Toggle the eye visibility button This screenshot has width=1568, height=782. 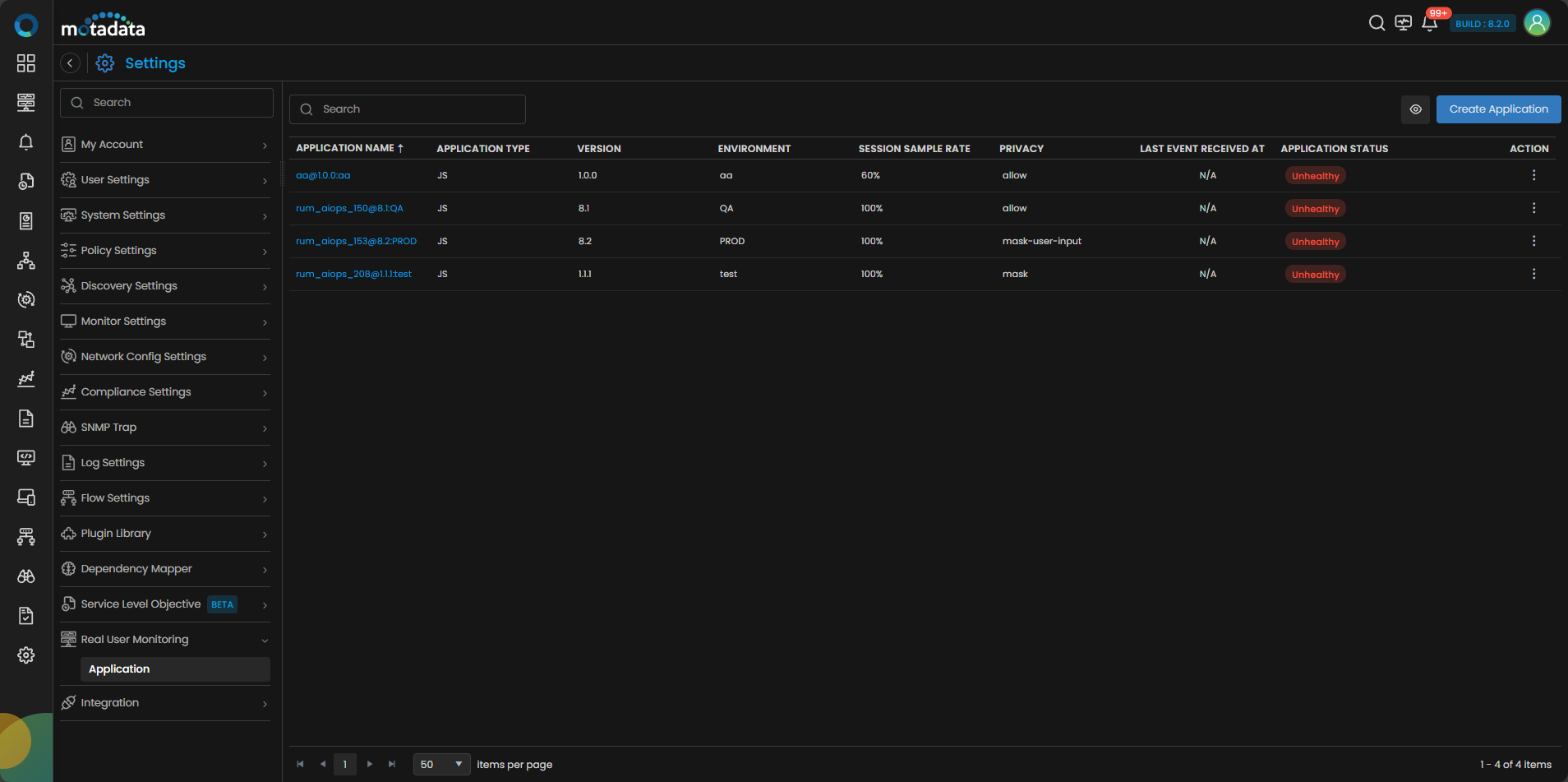pyautogui.click(x=1415, y=109)
